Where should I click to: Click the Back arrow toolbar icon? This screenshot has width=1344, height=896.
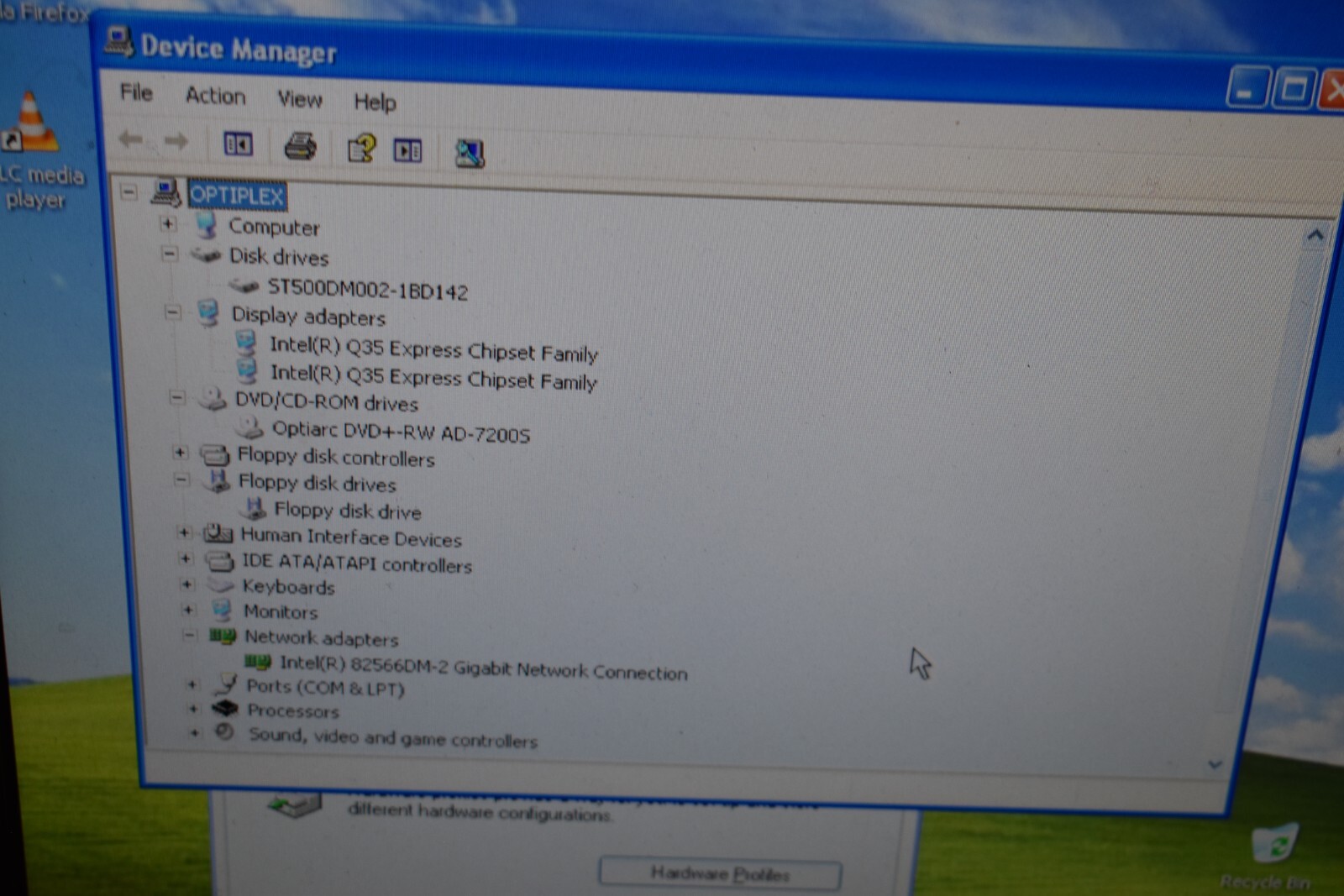[130, 139]
